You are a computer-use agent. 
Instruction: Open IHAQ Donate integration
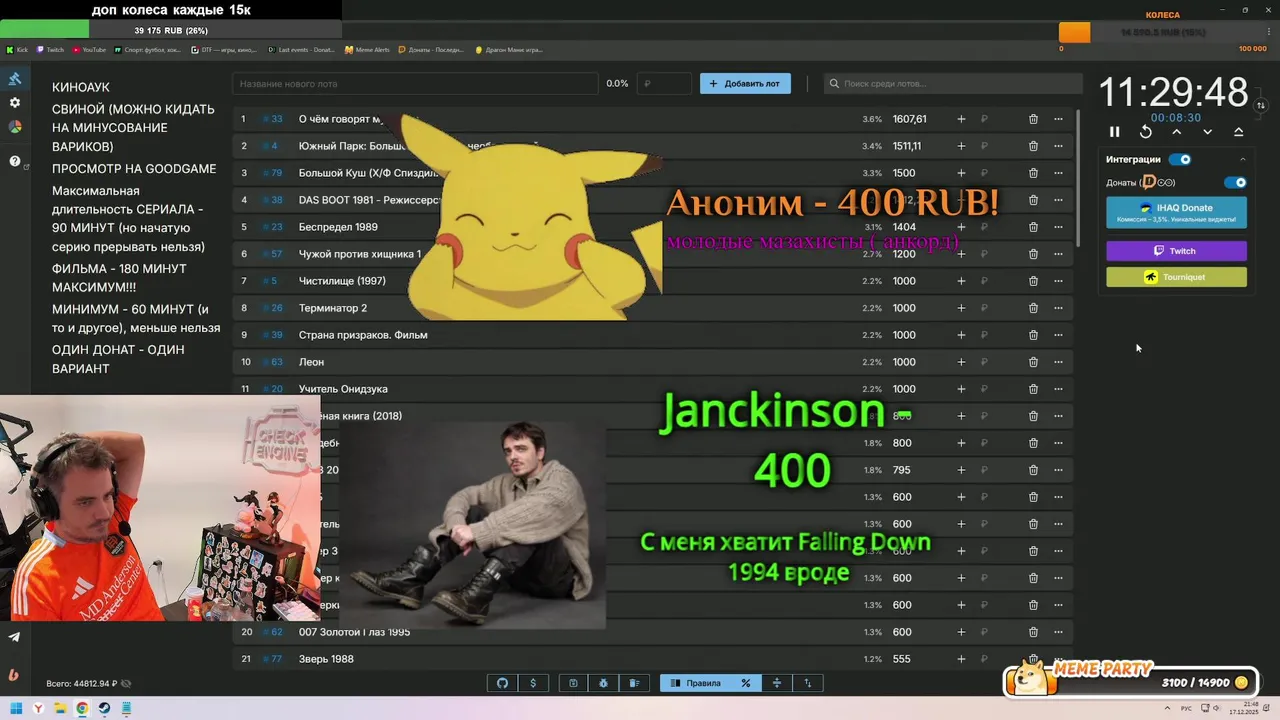coord(1176,212)
